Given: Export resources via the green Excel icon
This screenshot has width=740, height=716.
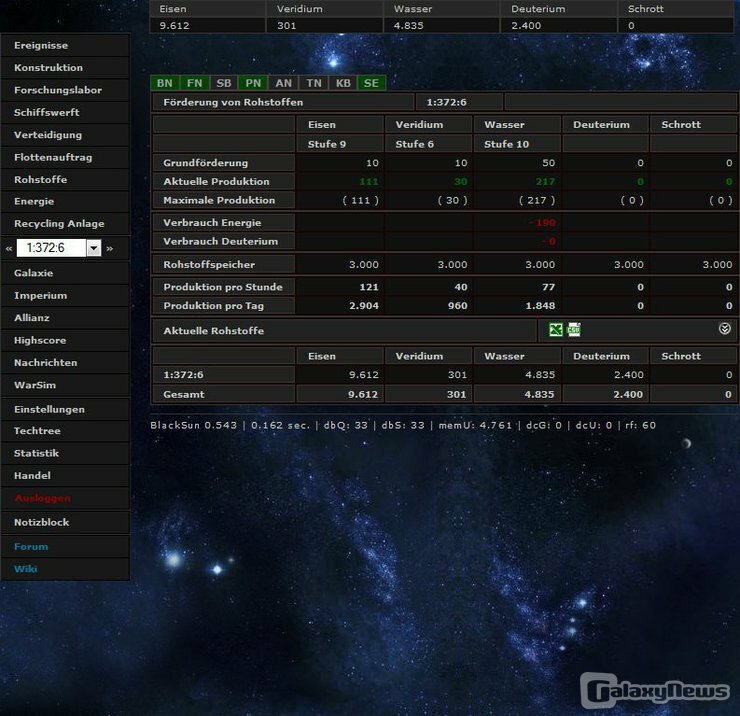Looking at the screenshot, I should [556, 329].
